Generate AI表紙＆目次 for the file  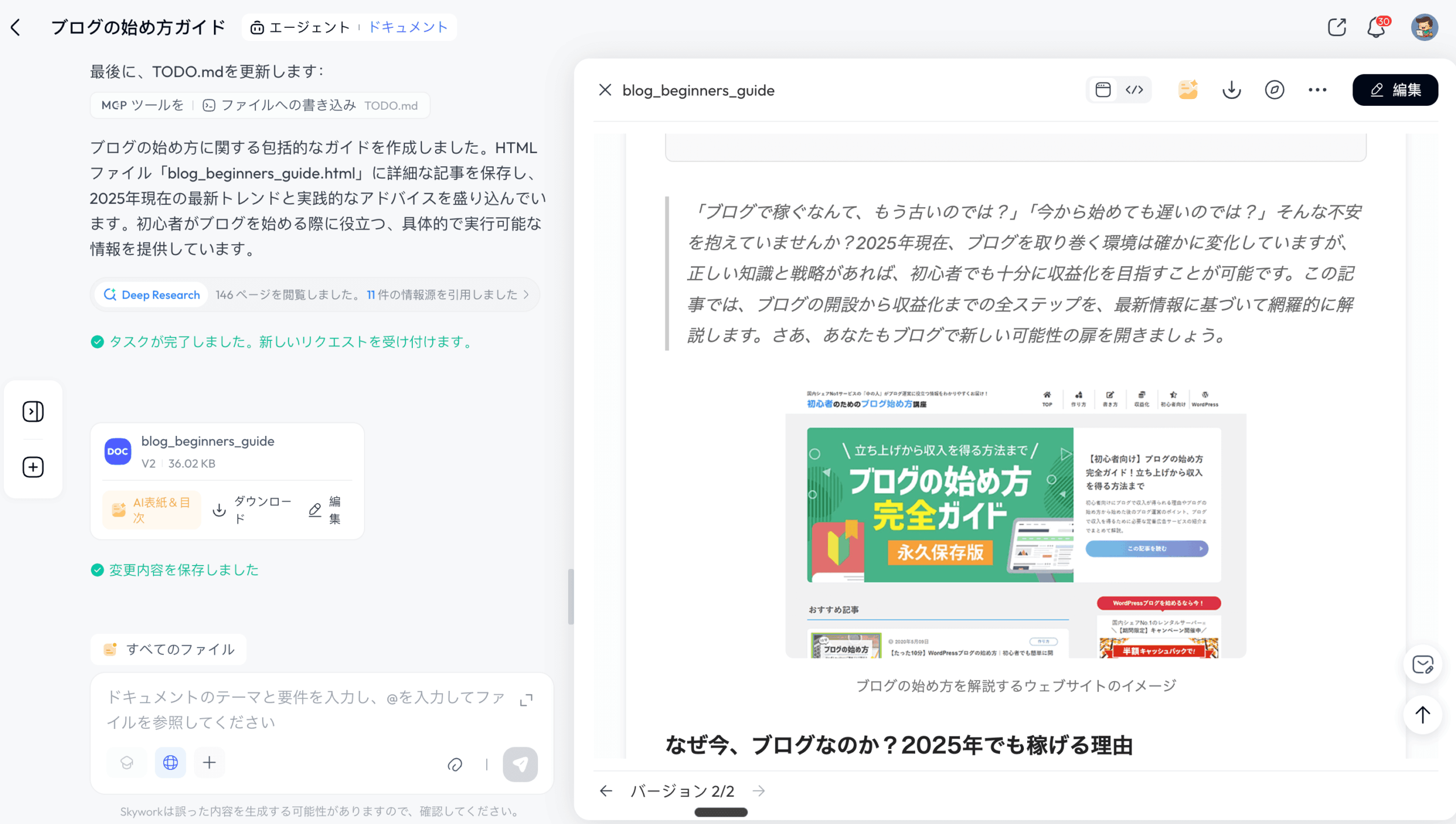click(x=151, y=509)
